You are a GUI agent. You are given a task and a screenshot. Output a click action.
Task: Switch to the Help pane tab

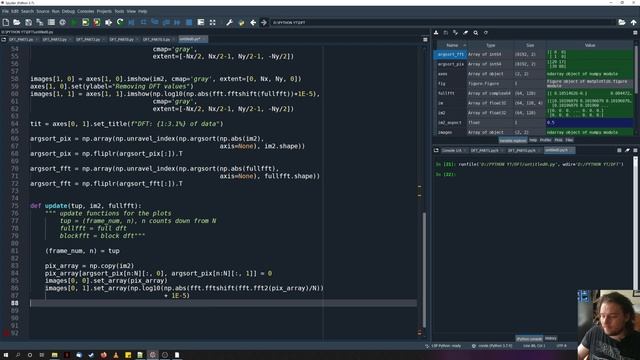(533, 140)
